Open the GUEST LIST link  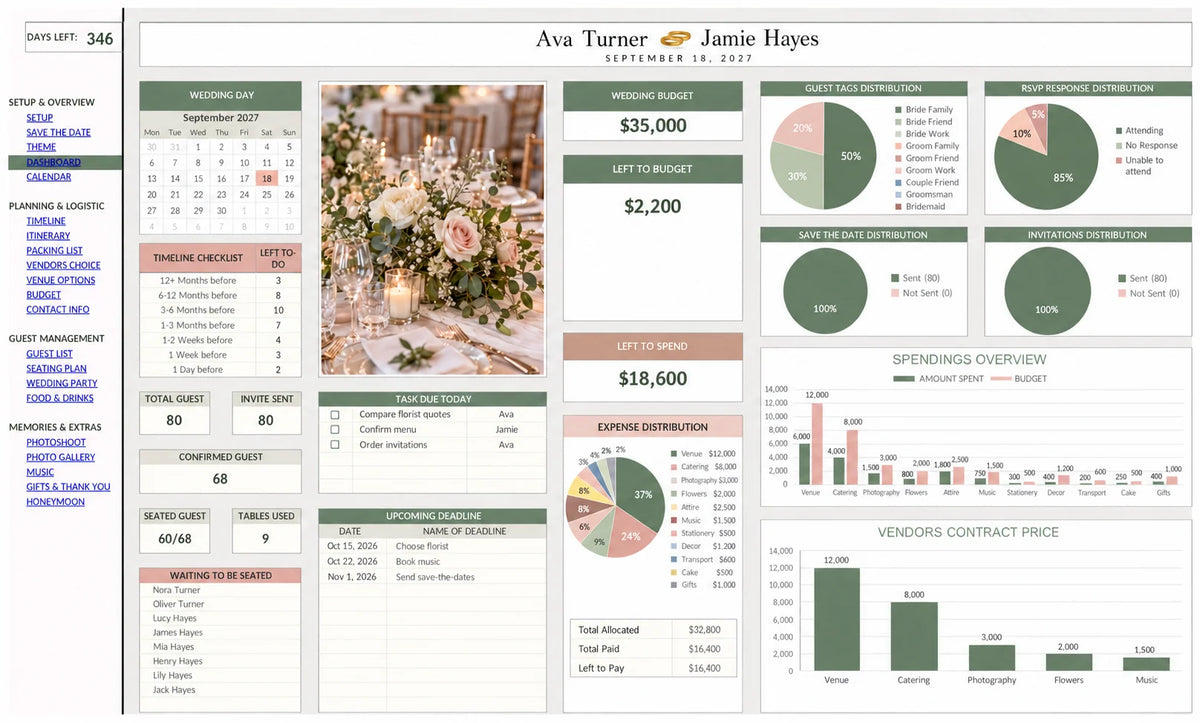(49, 354)
